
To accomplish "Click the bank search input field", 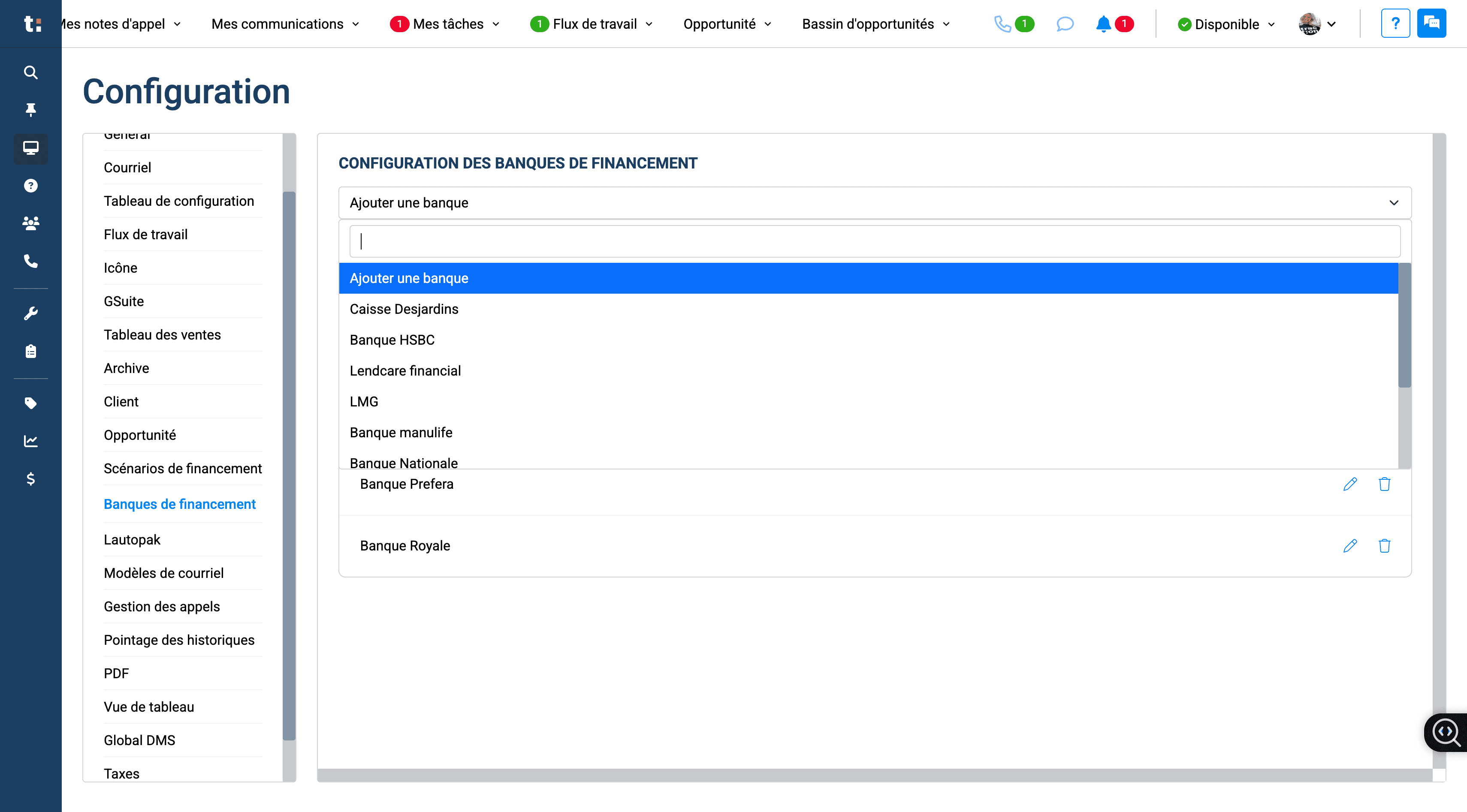I will pyautogui.click(x=875, y=241).
